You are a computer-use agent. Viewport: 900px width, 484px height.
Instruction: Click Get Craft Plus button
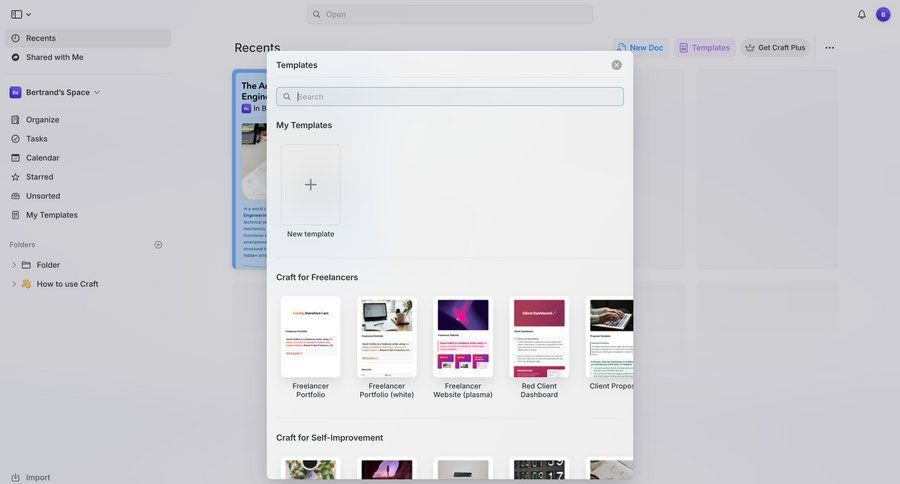(775, 48)
